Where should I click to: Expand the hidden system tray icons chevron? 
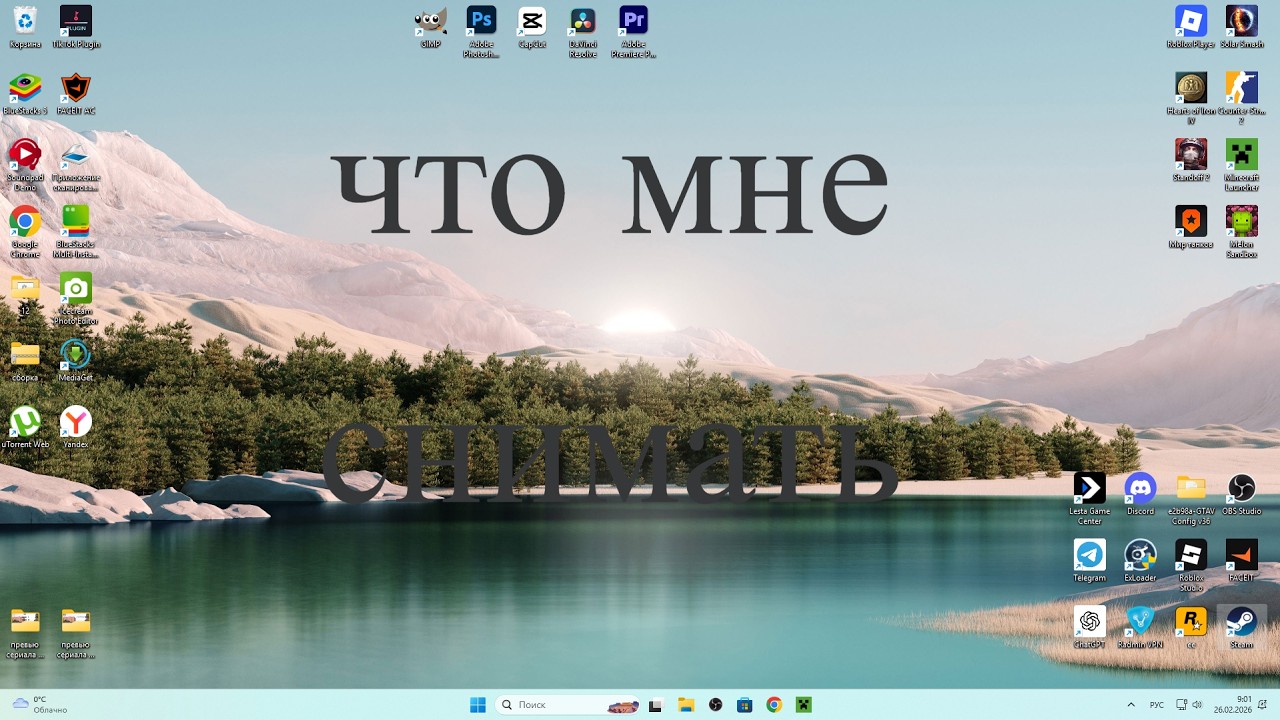click(1131, 705)
